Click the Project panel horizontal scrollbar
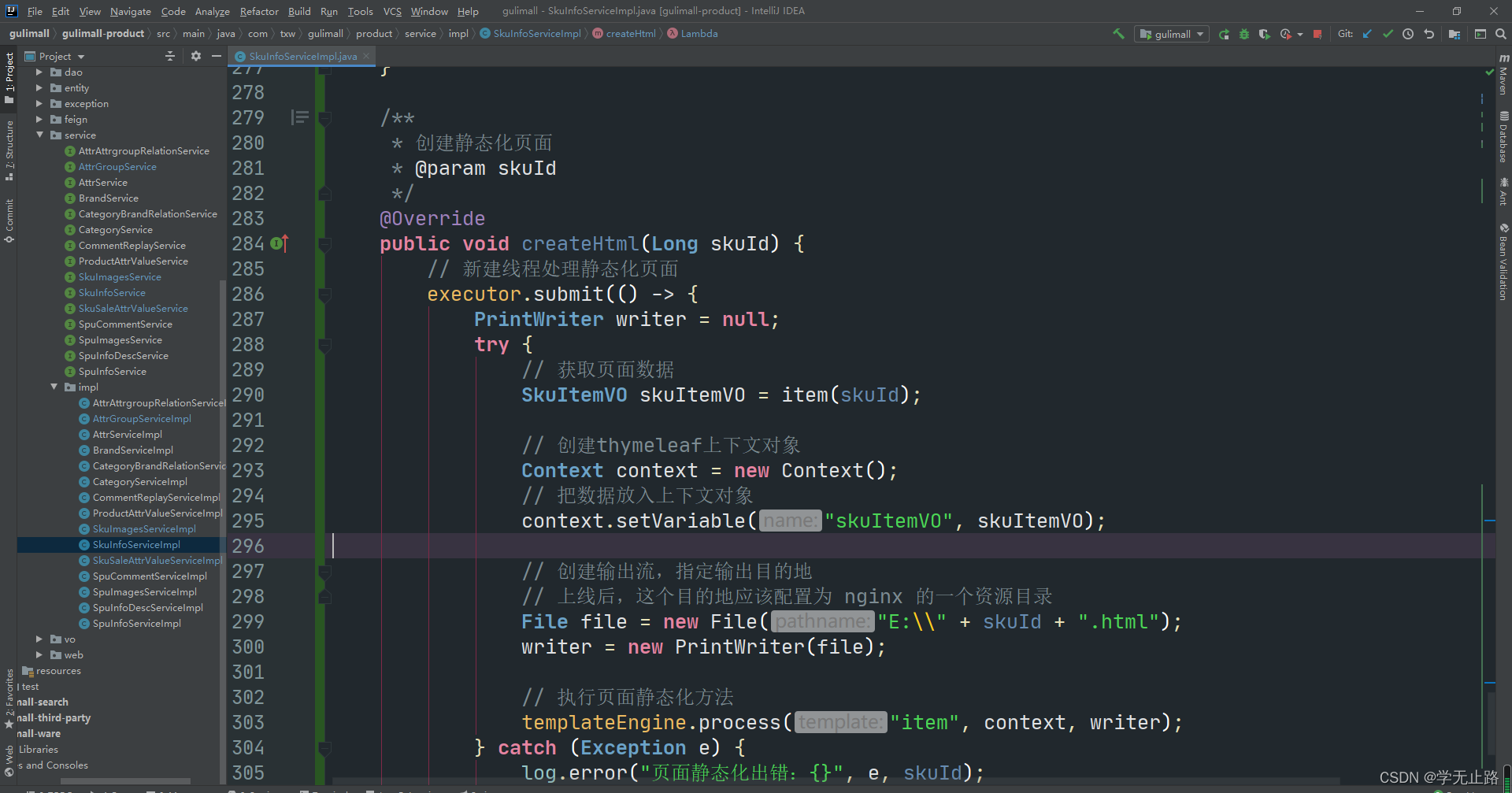Screen dimensions: 1512x793 [x=126, y=781]
